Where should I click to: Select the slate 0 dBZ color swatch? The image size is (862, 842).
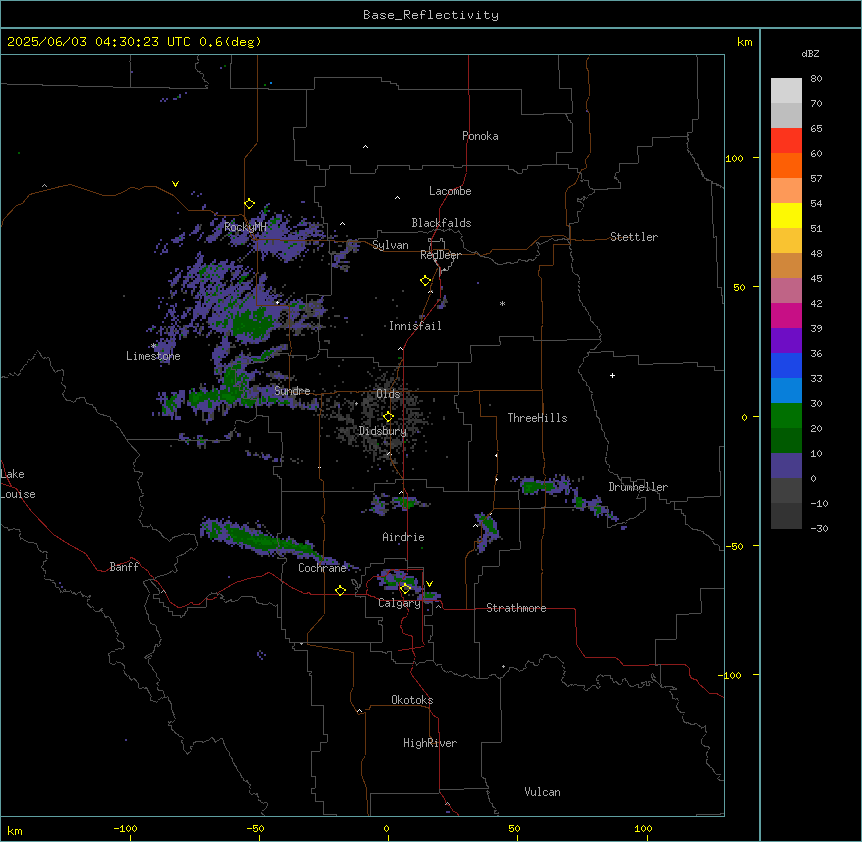[x=786, y=466]
